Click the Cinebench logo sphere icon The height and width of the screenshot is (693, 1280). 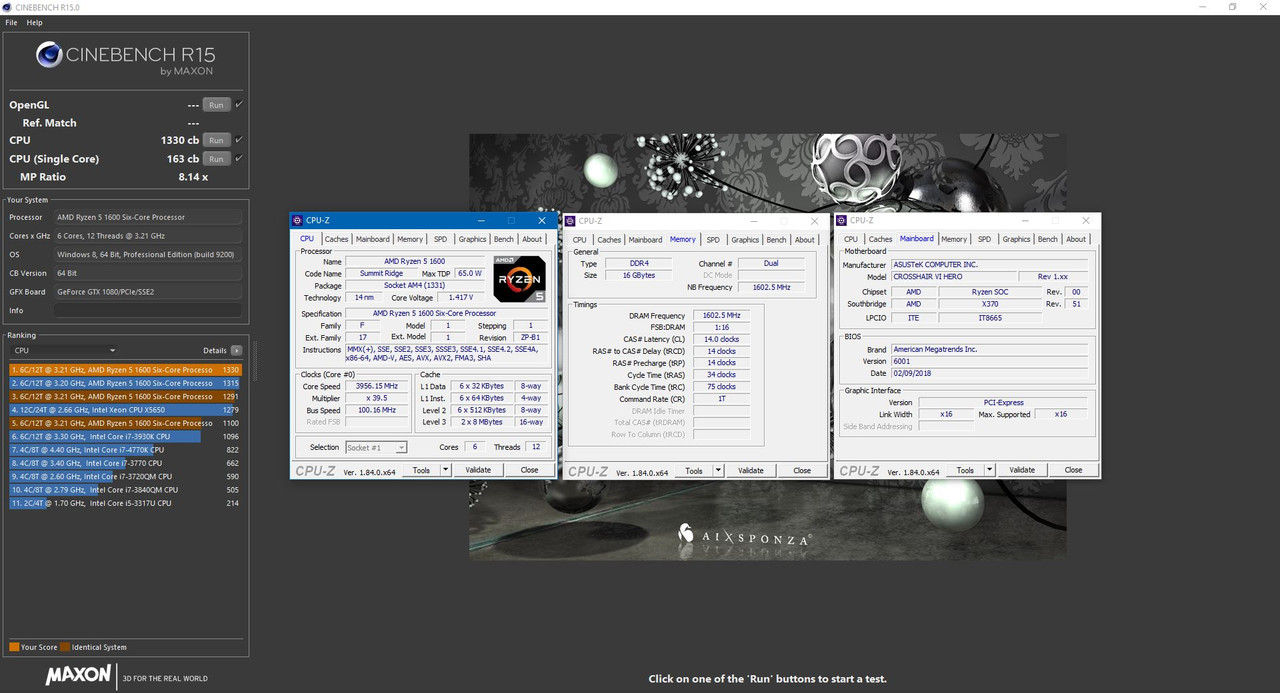[49, 54]
